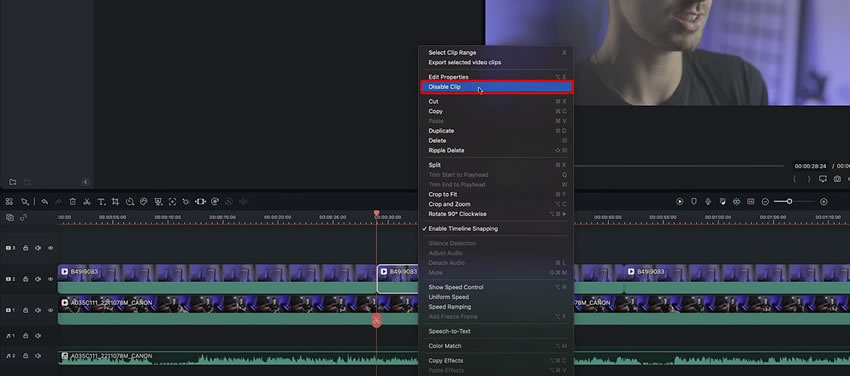
Task: Click the mark-out bracket under preview
Action: coord(809,179)
